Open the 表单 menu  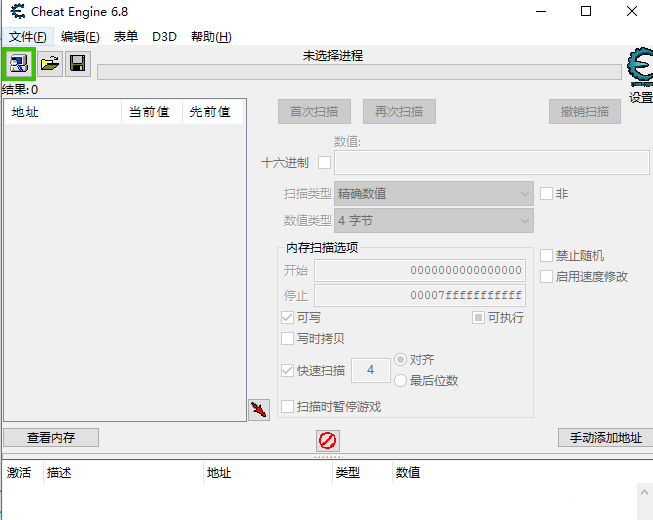point(126,37)
